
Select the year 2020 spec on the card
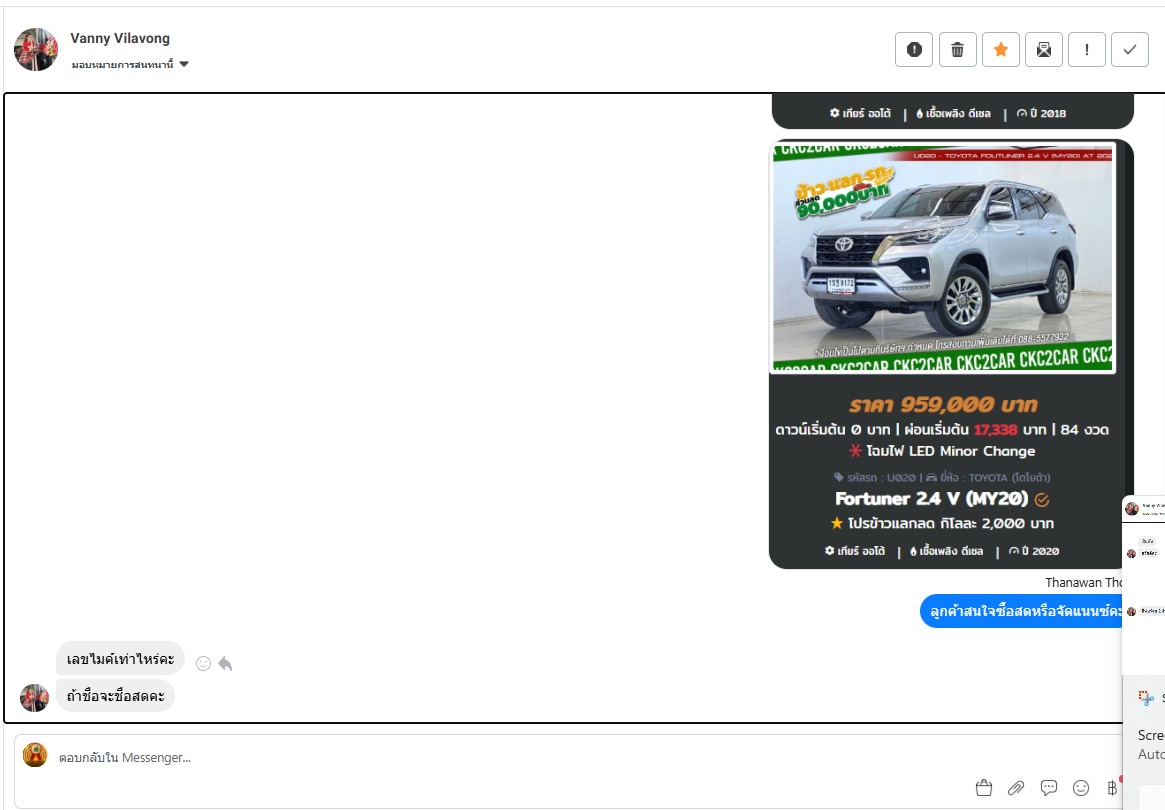(1033, 551)
